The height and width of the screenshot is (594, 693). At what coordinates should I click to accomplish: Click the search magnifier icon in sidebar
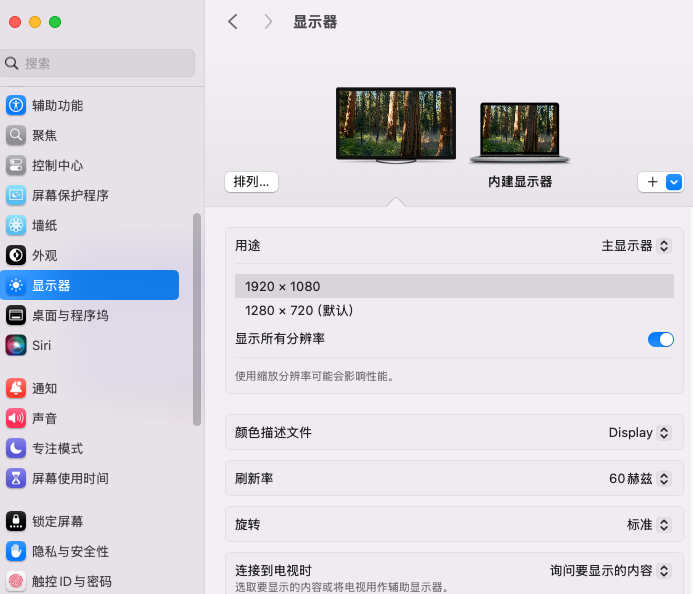[x=11, y=63]
